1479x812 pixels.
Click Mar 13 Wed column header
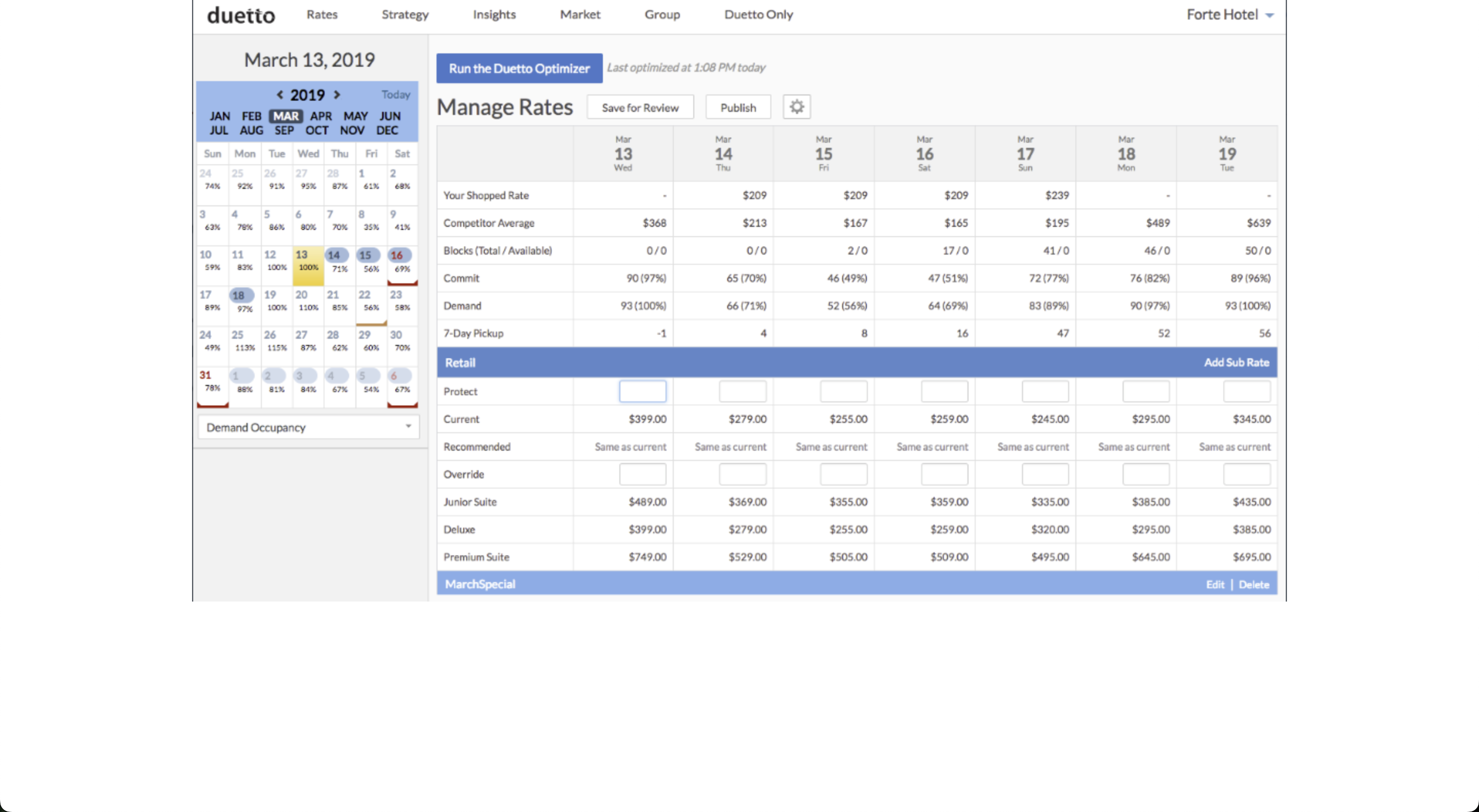click(x=623, y=153)
